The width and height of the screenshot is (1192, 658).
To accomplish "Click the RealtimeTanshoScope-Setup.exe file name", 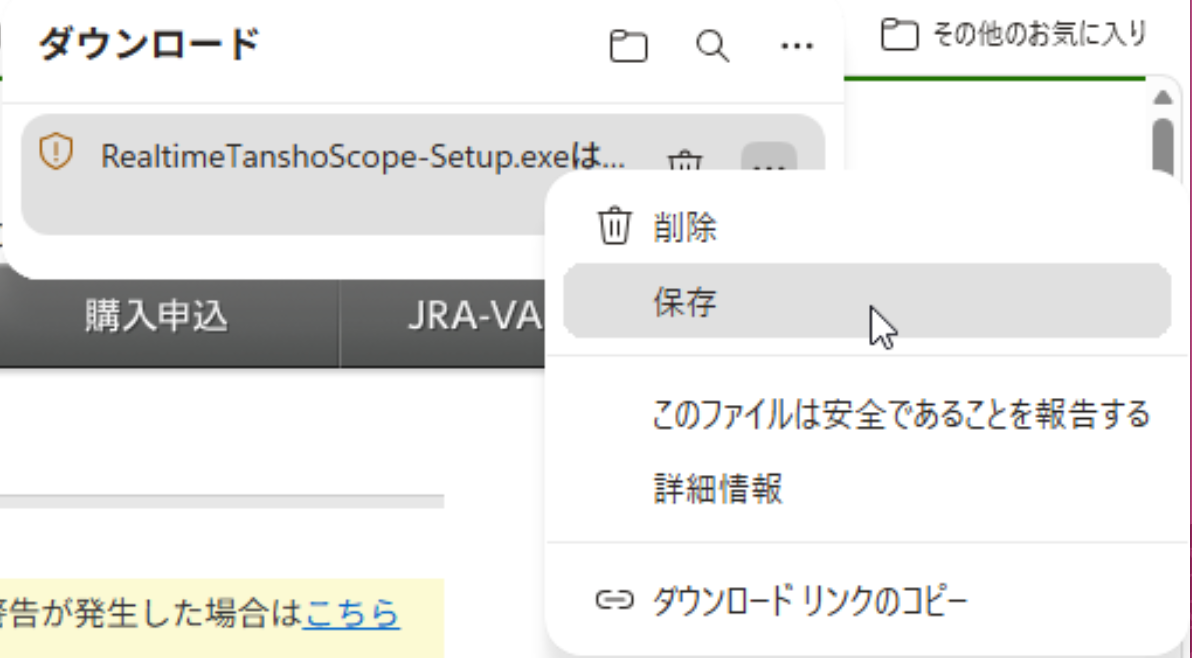I will click(x=363, y=157).
